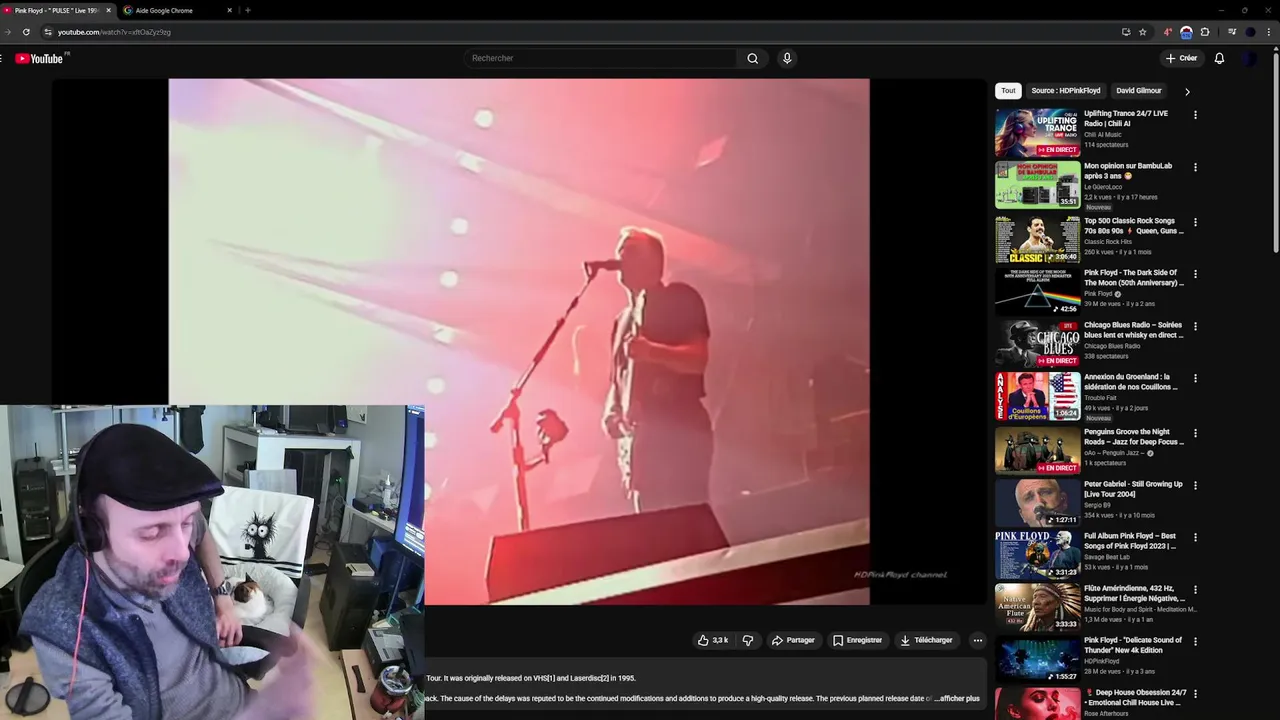Open Mon opinion sur BambuLab video thumbnail
The height and width of the screenshot is (720, 1280).
click(x=1037, y=185)
